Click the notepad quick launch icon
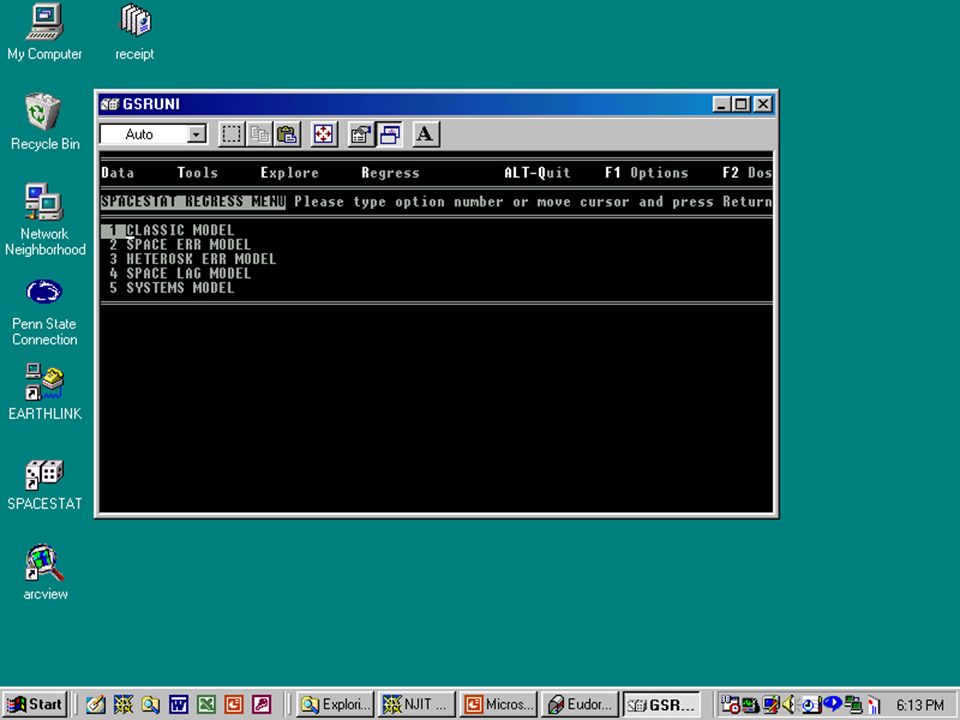The height and width of the screenshot is (720, 960). [x=96, y=705]
